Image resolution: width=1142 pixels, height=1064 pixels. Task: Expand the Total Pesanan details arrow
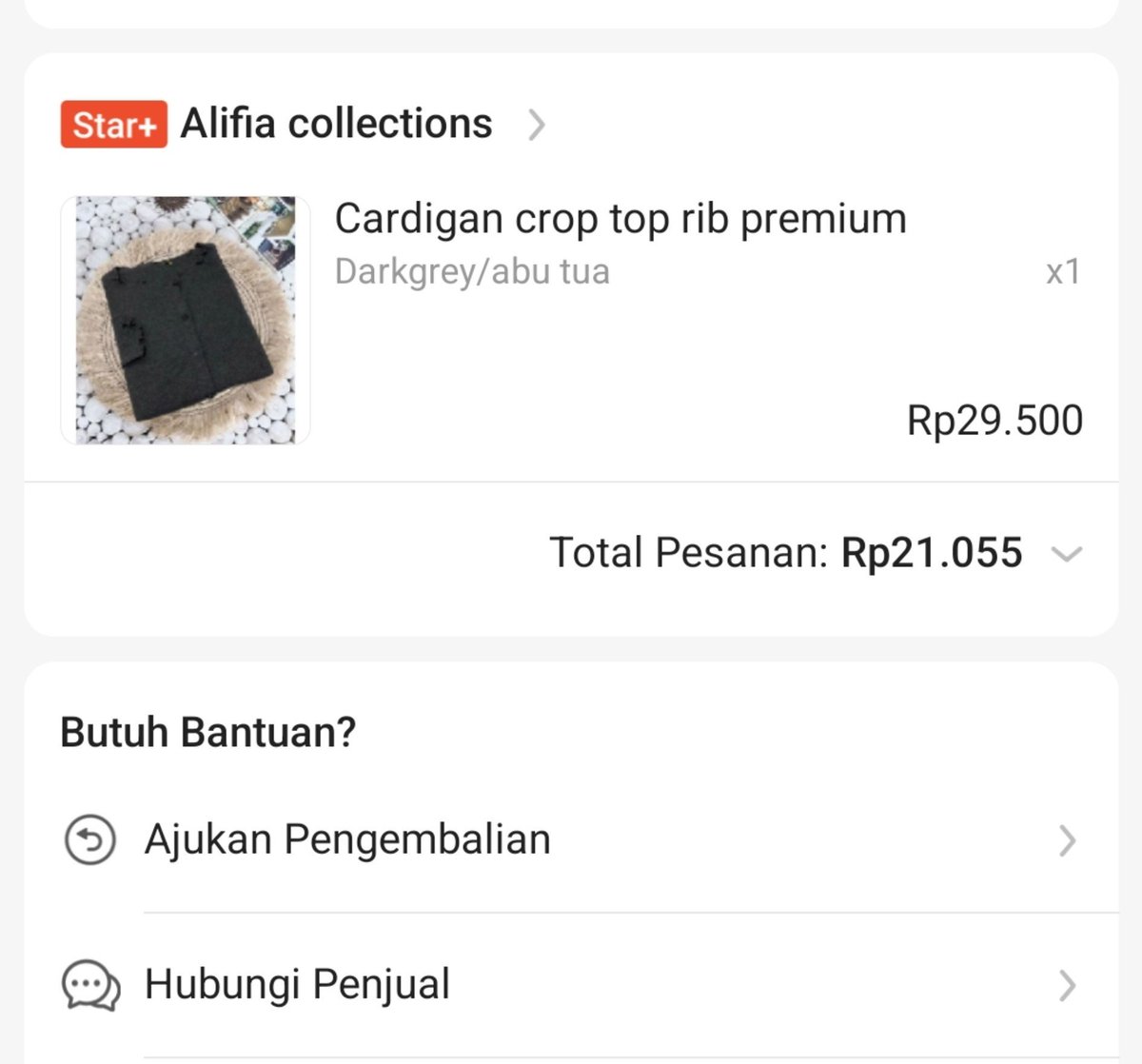click(1067, 554)
